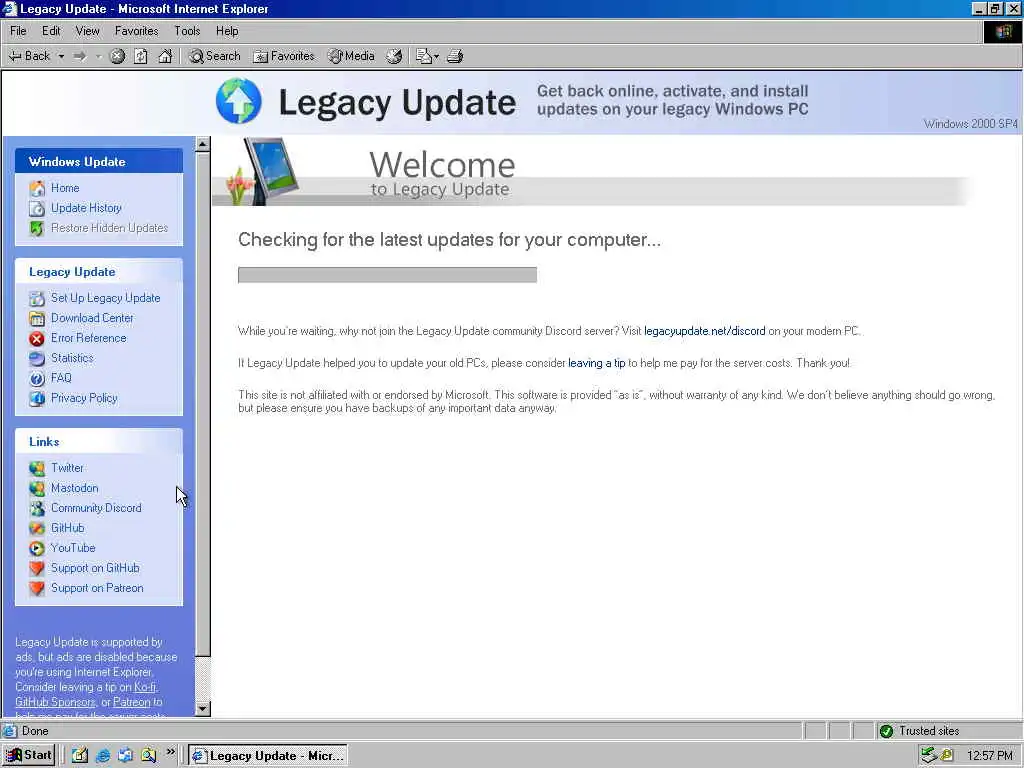The height and width of the screenshot is (768, 1024).
Task: Open the Update History sidebar link
Action: pyautogui.click(x=86, y=208)
